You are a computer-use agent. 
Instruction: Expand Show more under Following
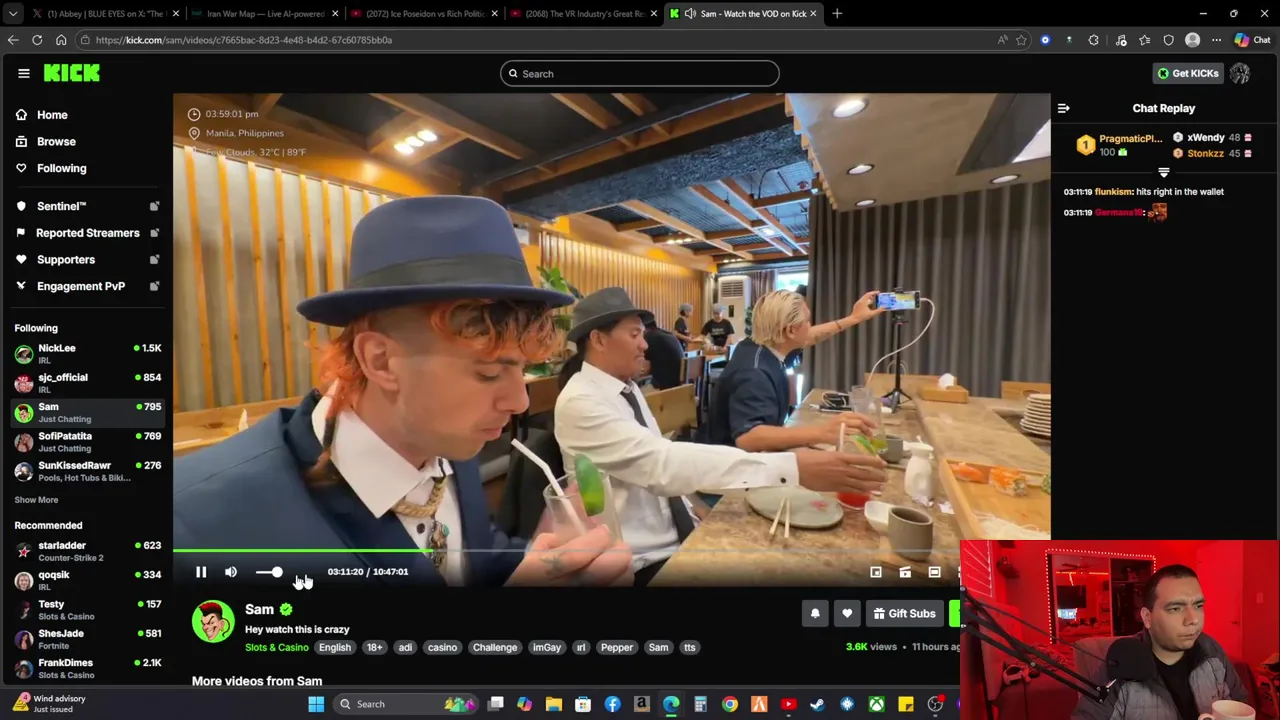pyautogui.click(x=36, y=500)
